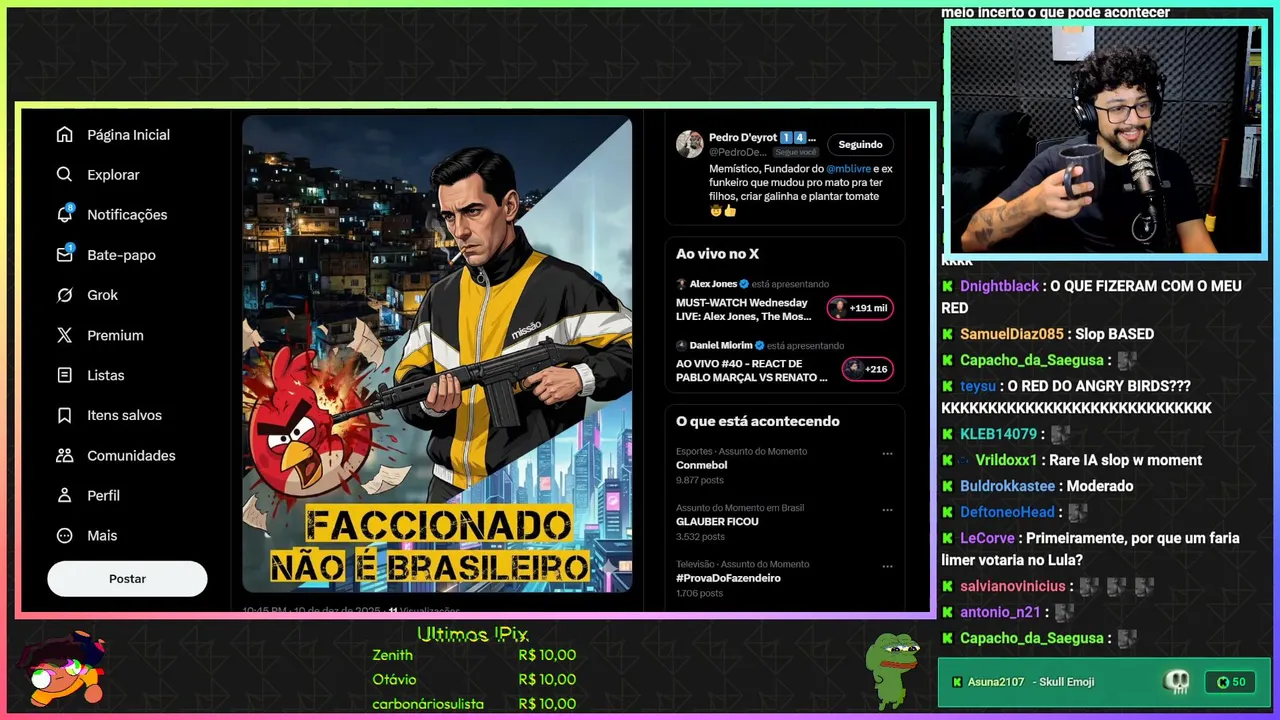
Task: Click the Pepe frog emote icon
Action: [x=891, y=670]
